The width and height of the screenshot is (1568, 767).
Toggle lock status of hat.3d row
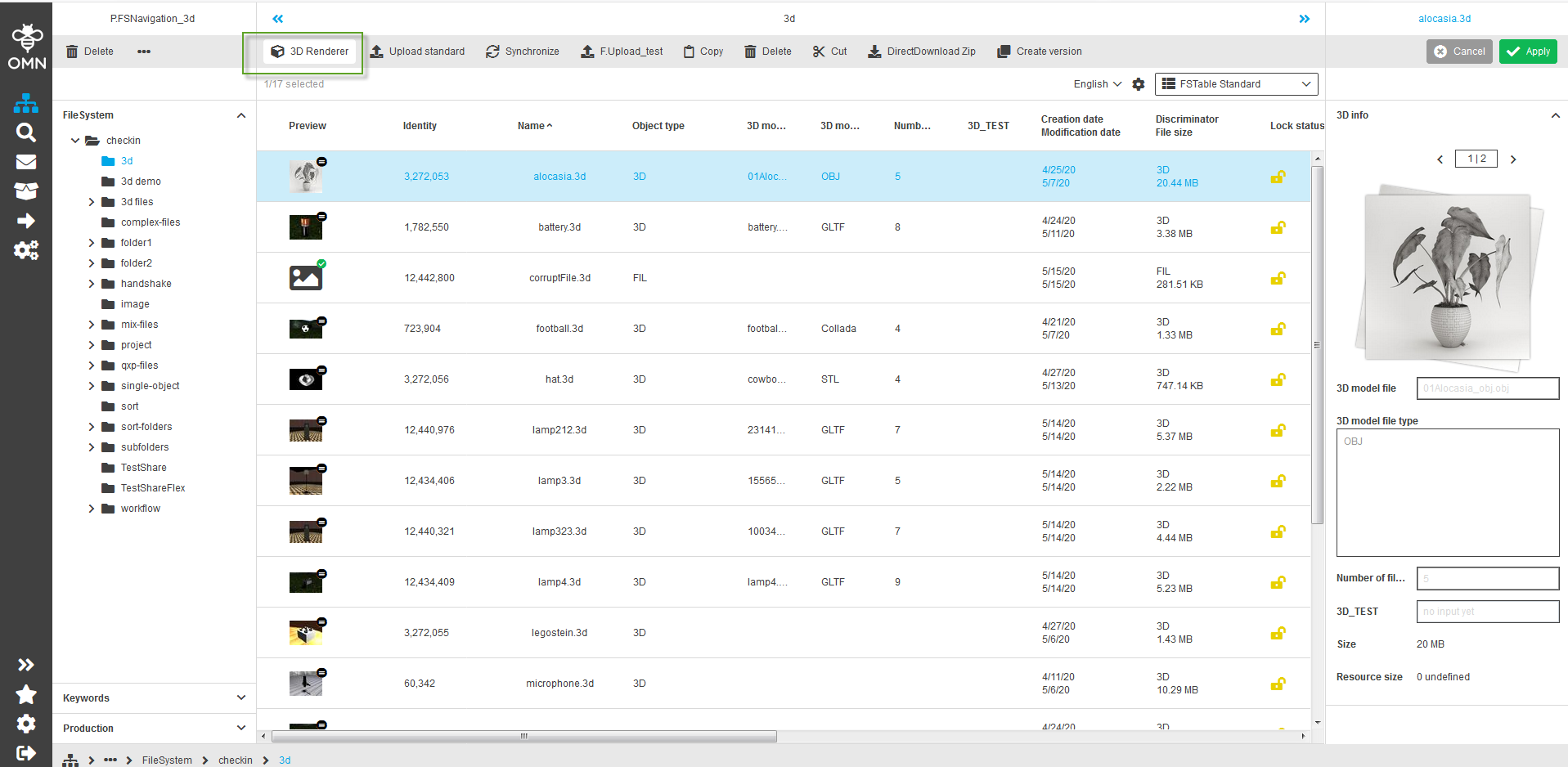1277,379
